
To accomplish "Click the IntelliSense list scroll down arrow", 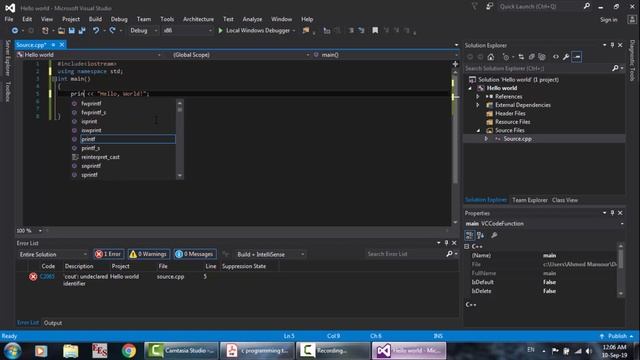I will pos(180,176).
